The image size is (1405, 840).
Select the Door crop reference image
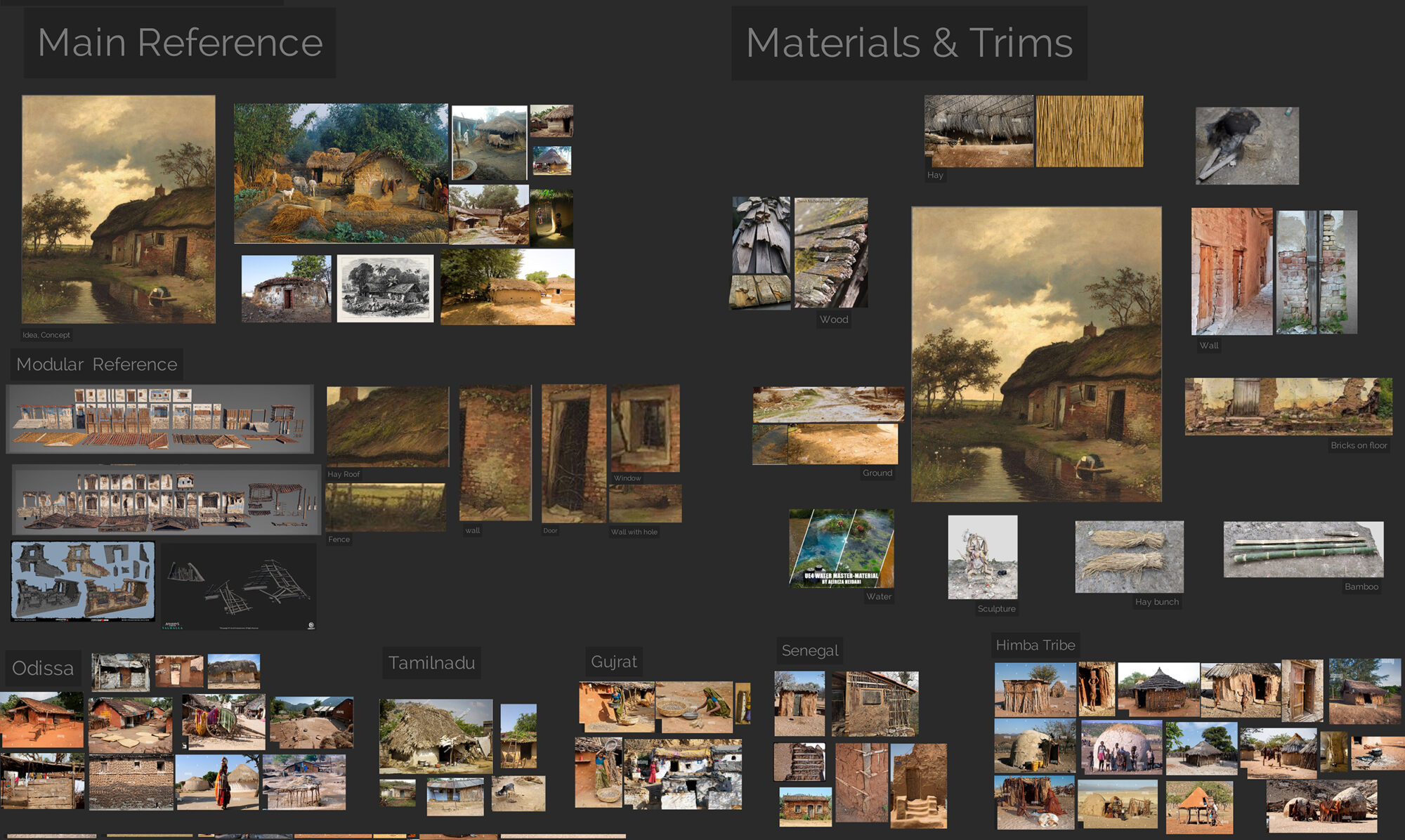pos(573,453)
